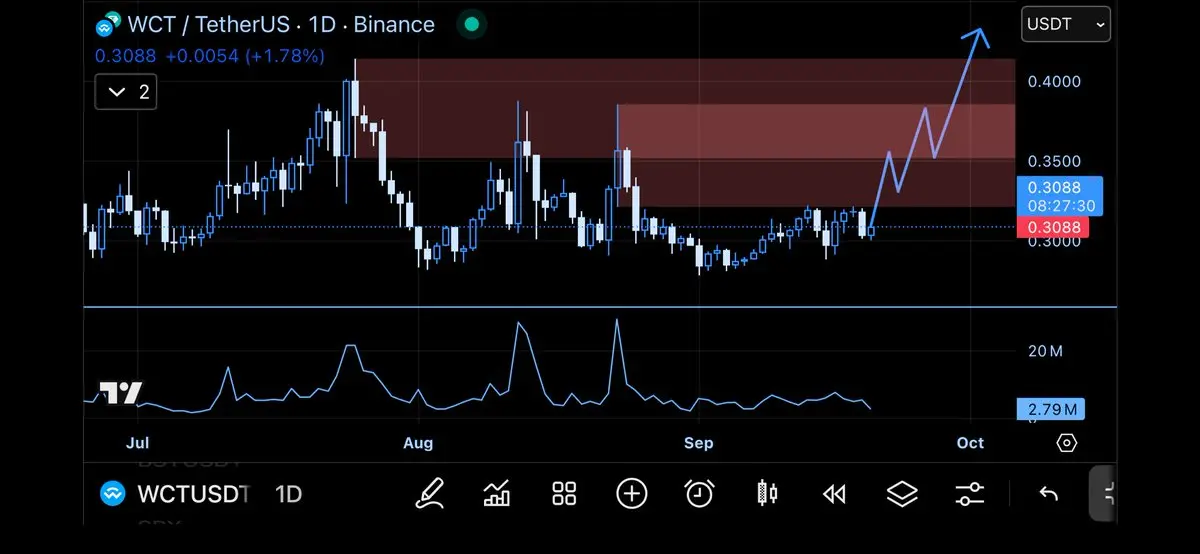Click the Aug date axis label
The width and height of the screenshot is (1200, 554).
(x=417, y=442)
